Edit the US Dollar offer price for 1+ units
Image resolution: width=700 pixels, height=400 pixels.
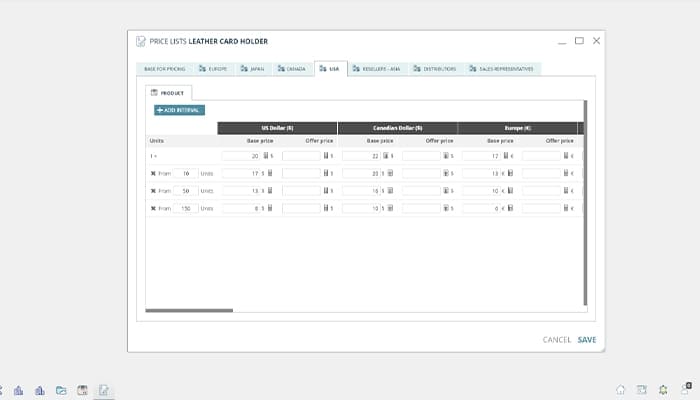301,157
